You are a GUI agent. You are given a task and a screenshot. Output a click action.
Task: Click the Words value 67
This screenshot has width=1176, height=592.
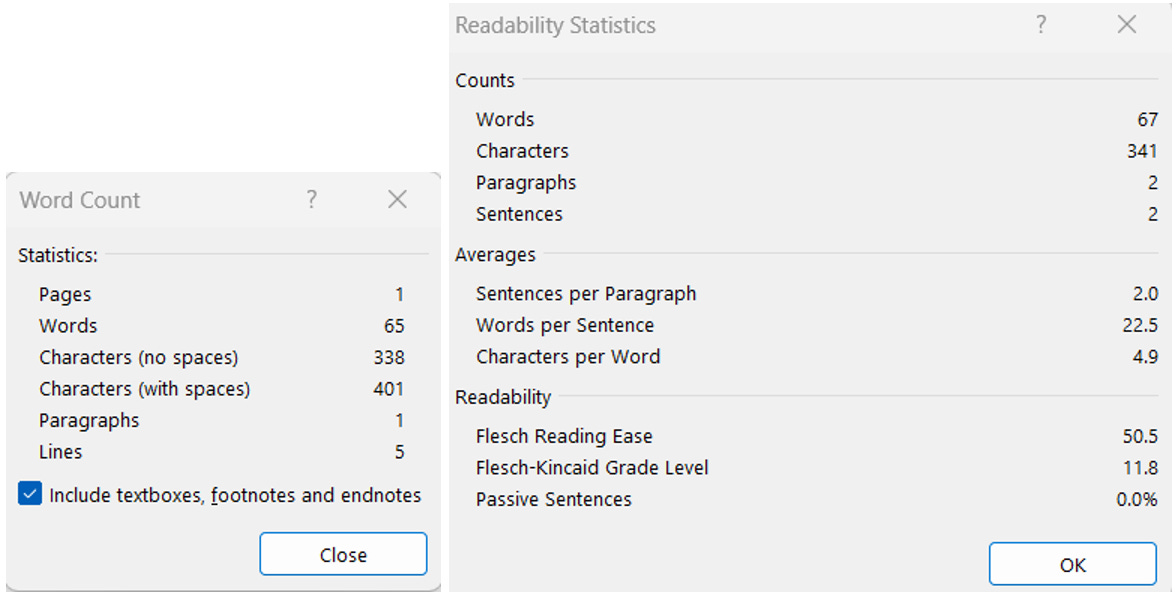point(1148,120)
